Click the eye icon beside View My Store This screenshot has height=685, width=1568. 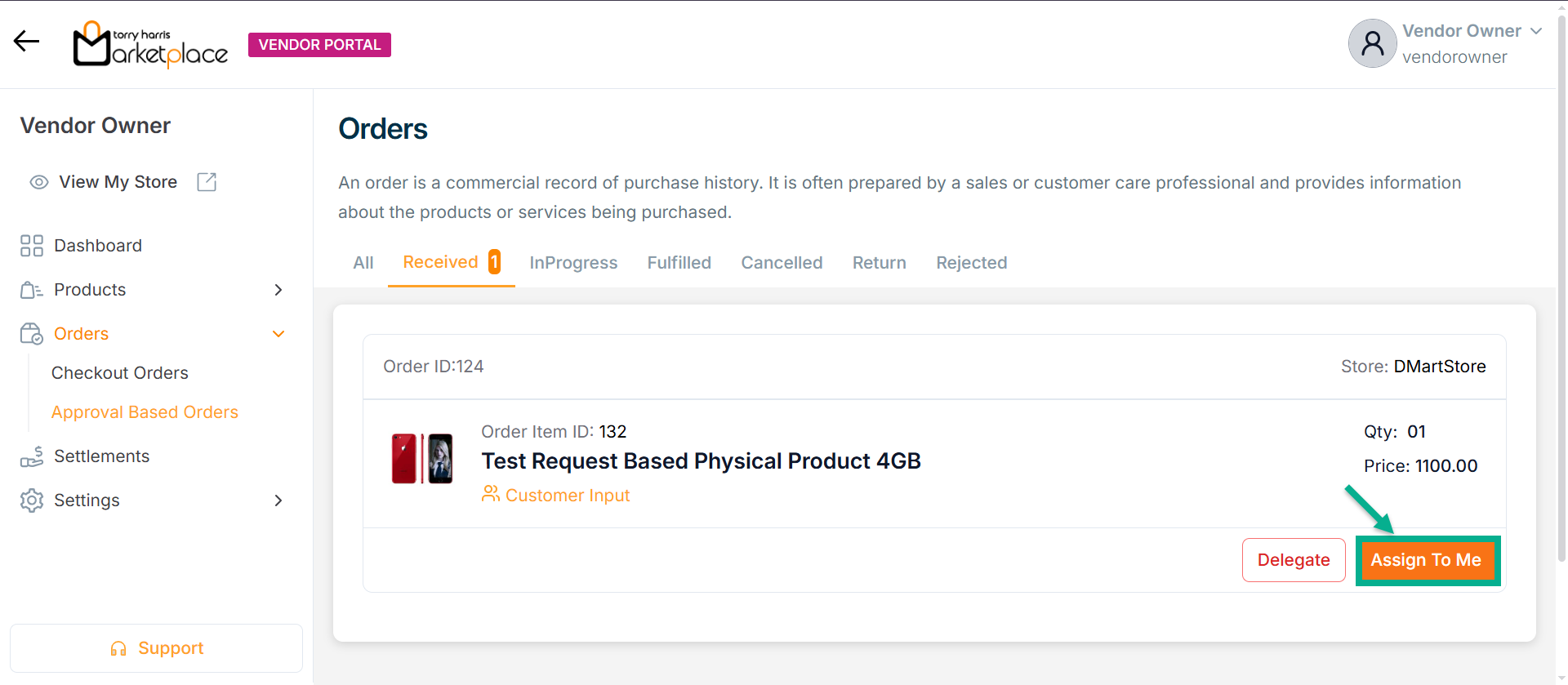38,182
